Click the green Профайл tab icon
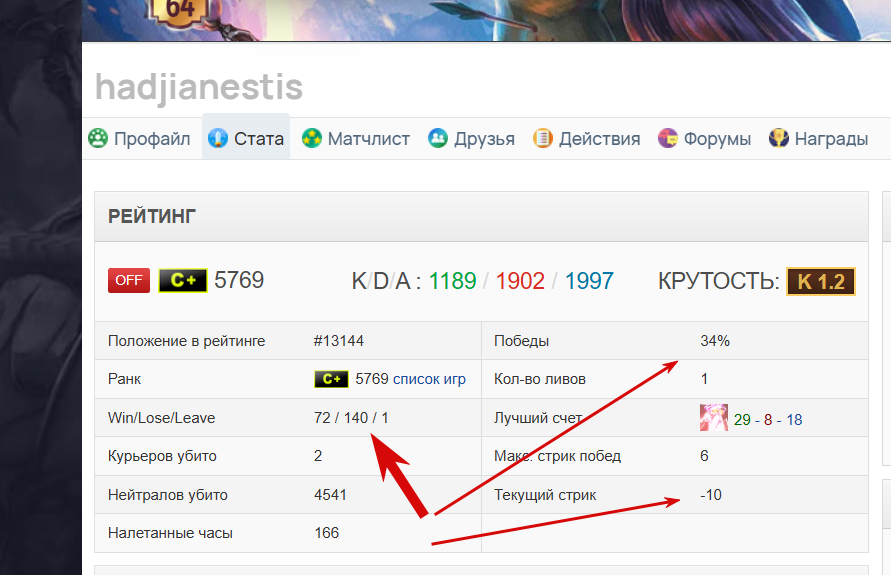The height and width of the screenshot is (575, 891). (x=98, y=138)
